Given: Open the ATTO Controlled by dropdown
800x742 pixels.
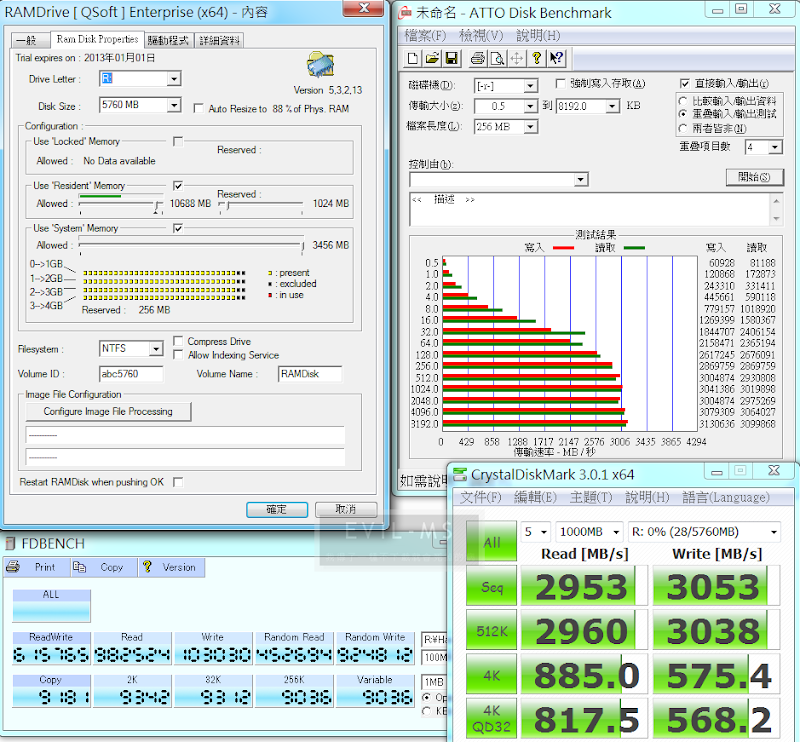Looking at the screenshot, I should click(x=580, y=180).
